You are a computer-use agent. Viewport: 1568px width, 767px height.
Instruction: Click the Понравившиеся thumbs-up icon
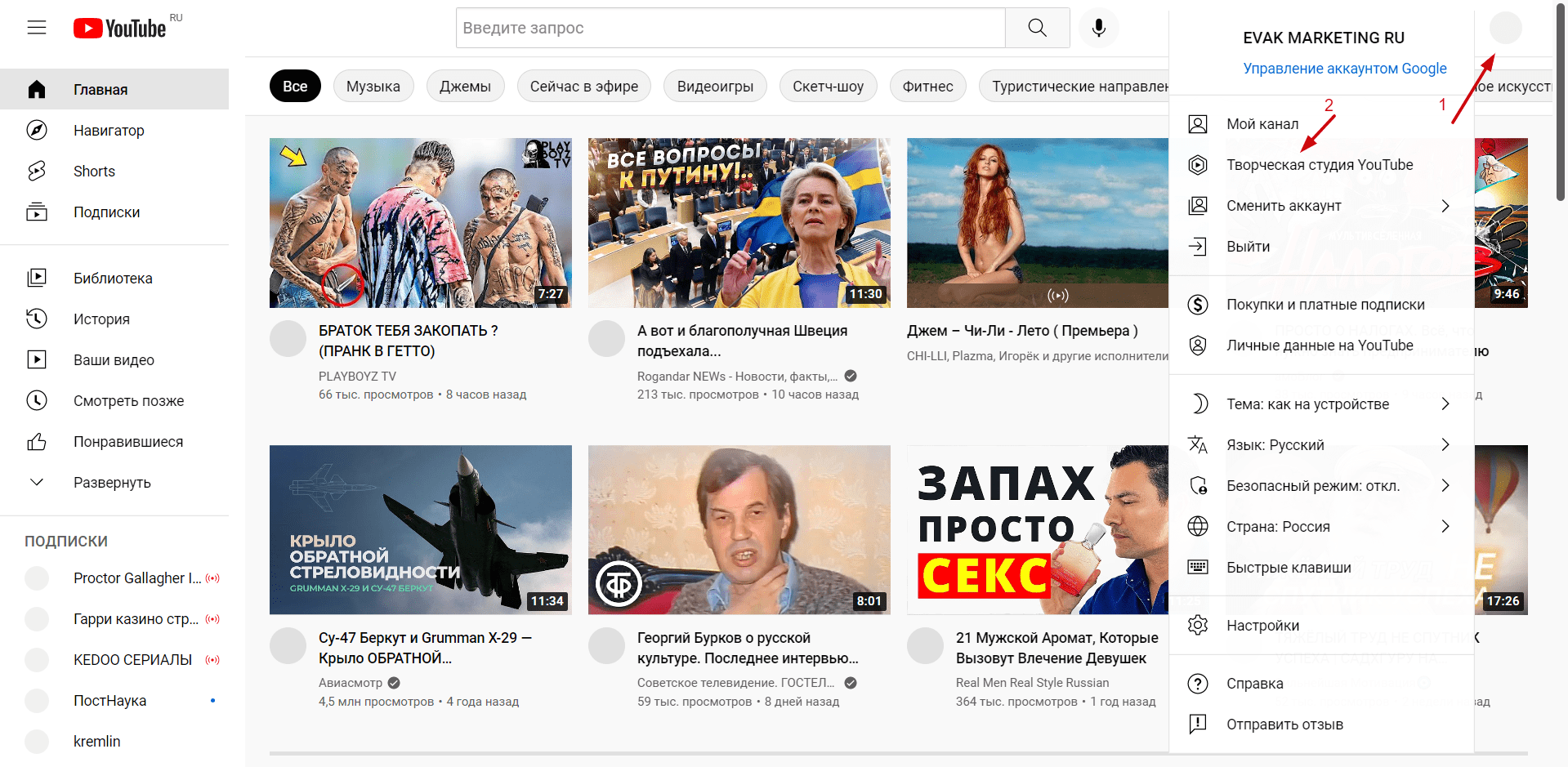point(37,442)
